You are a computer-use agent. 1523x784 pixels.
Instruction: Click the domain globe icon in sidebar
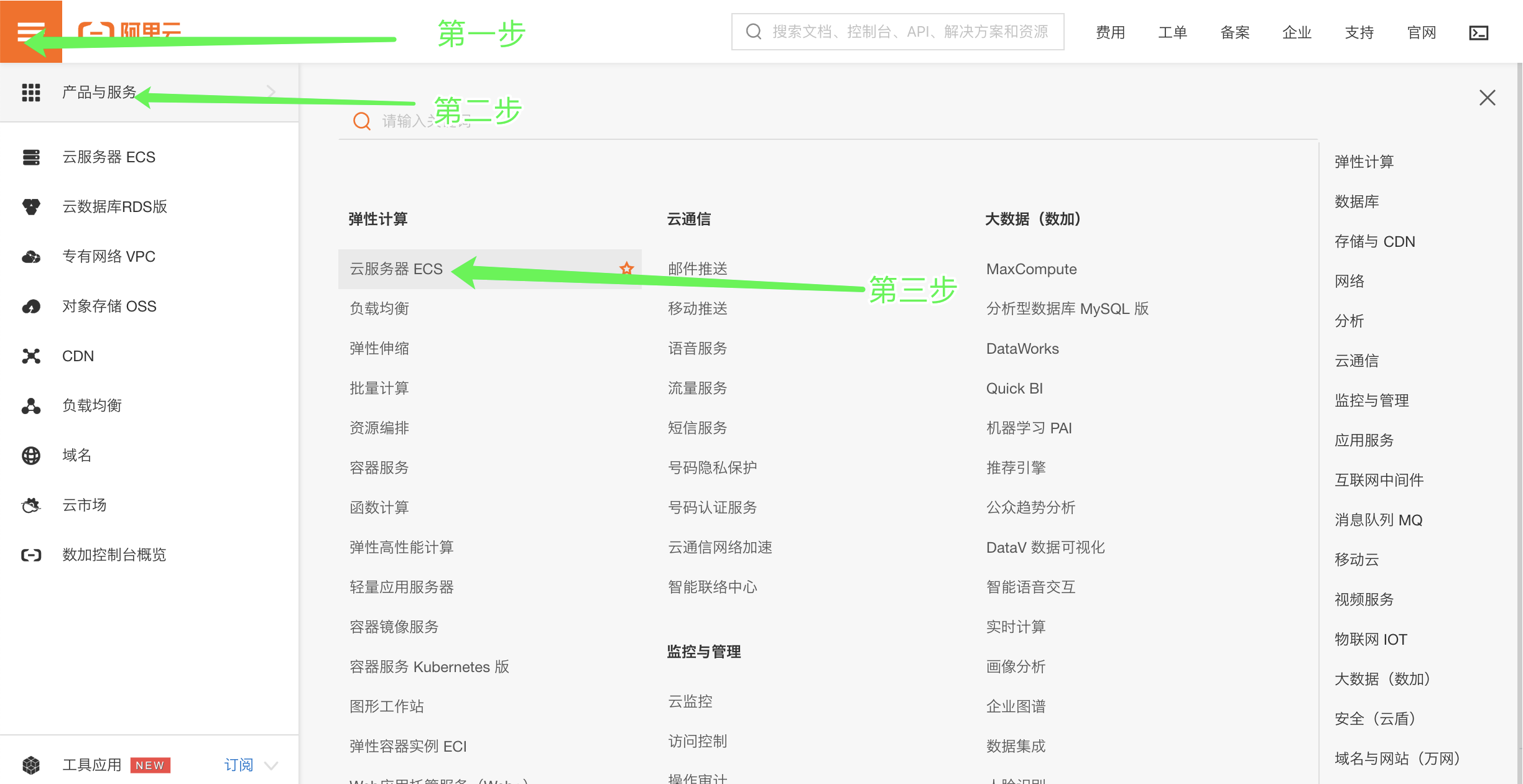(31, 456)
